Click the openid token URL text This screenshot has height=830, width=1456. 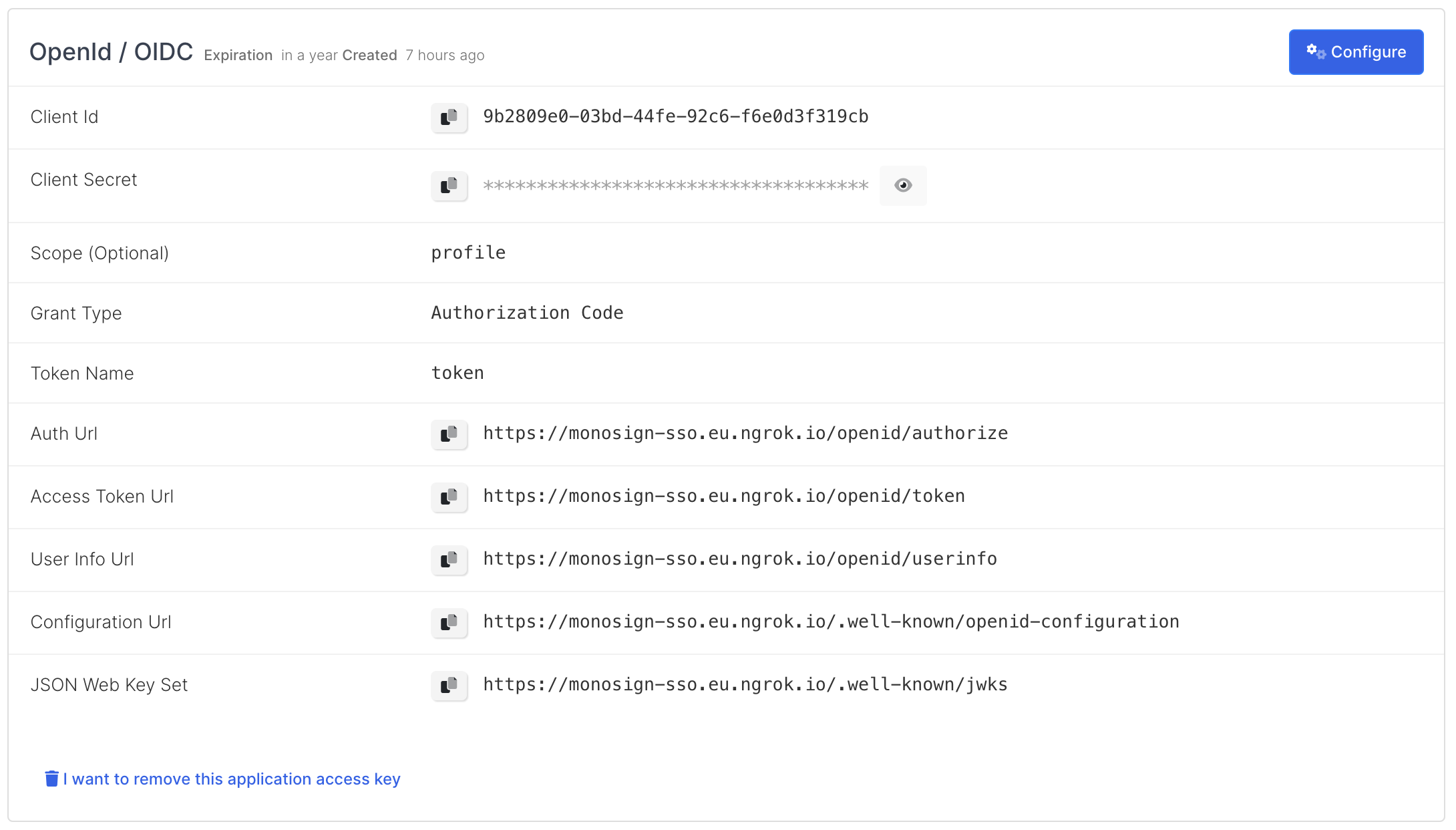pyautogui.click(x=724, y=497)
